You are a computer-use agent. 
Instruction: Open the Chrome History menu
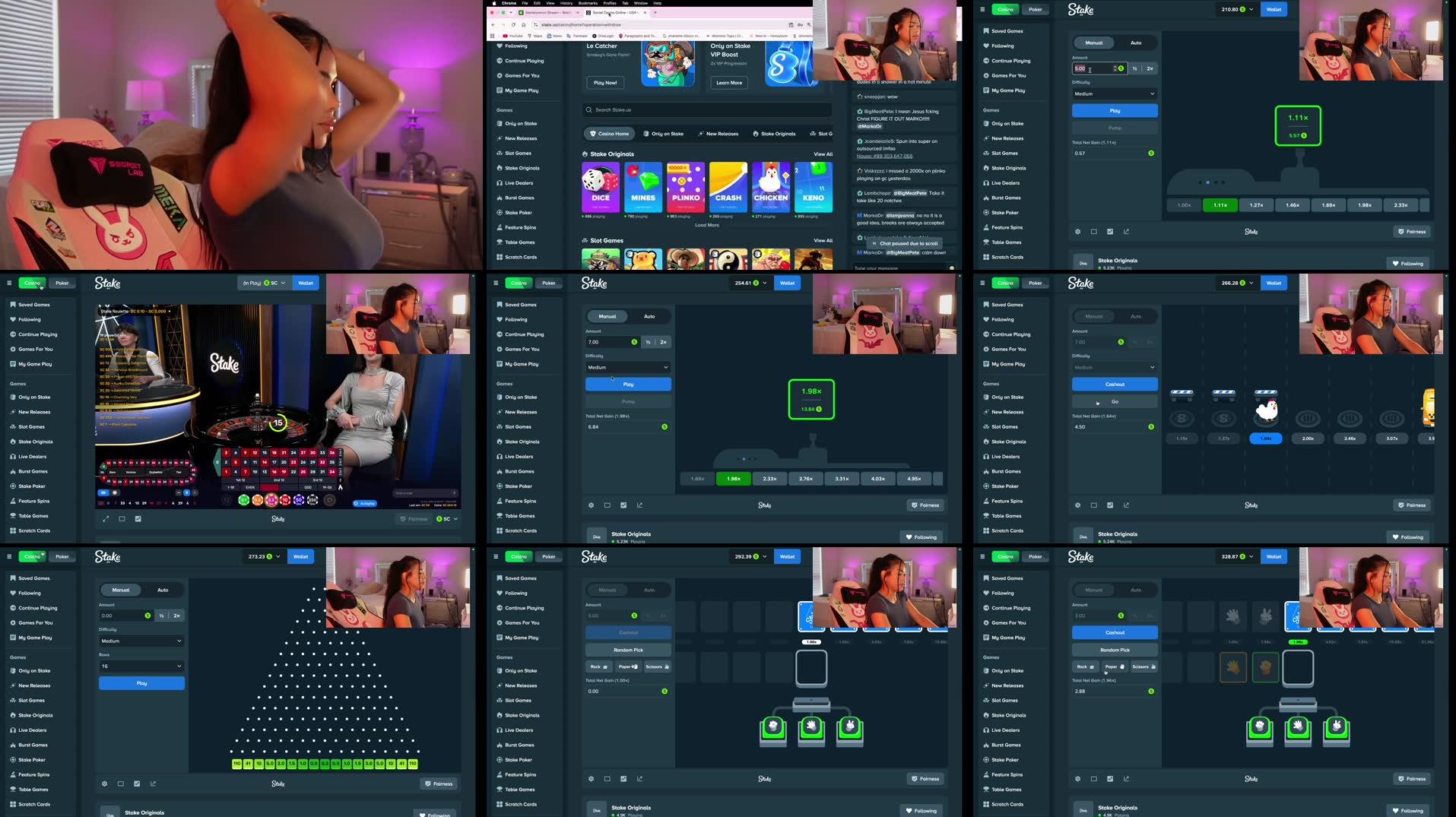[566, 3]
